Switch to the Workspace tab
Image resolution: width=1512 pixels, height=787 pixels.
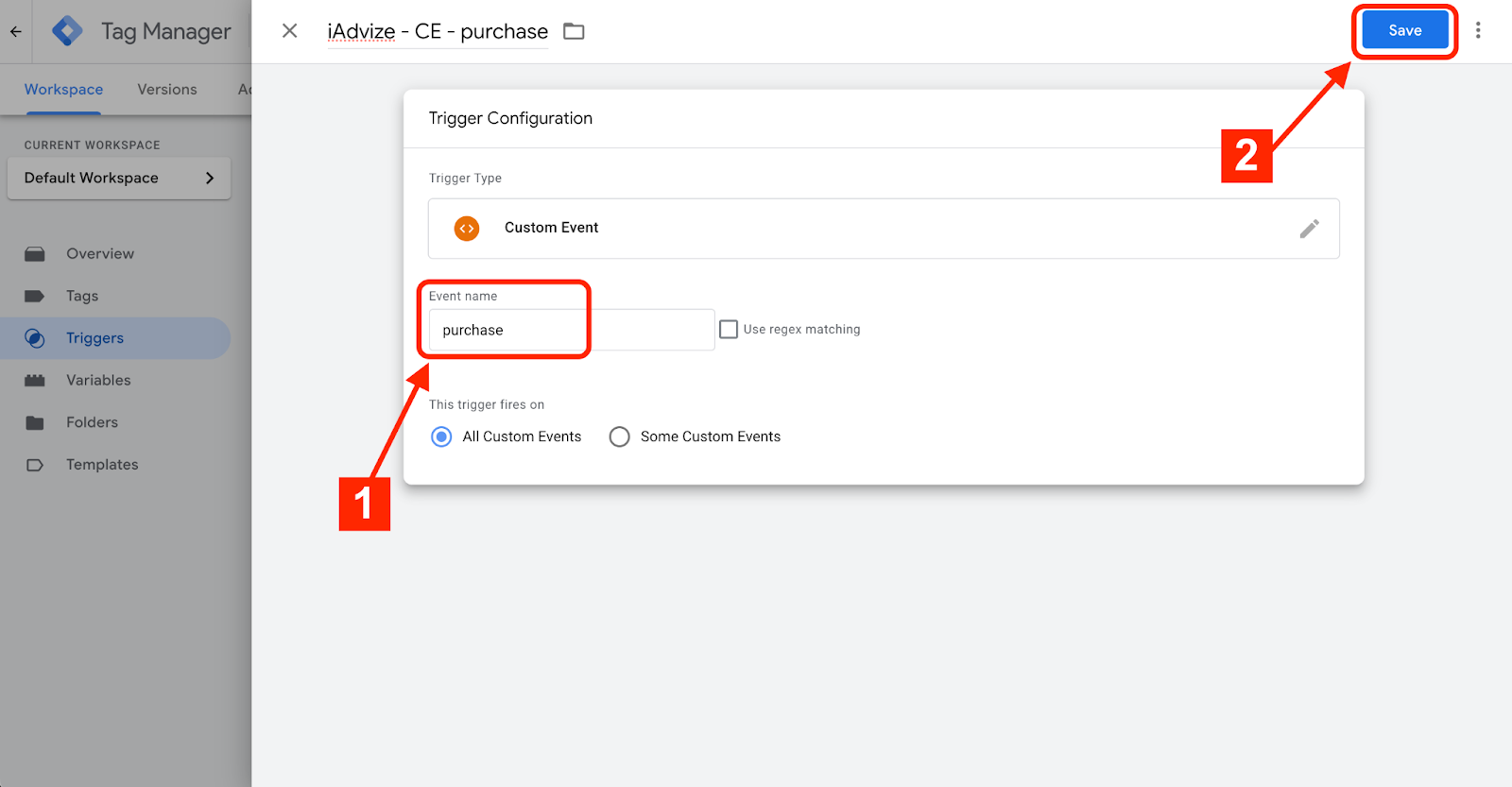coord(63,90)
